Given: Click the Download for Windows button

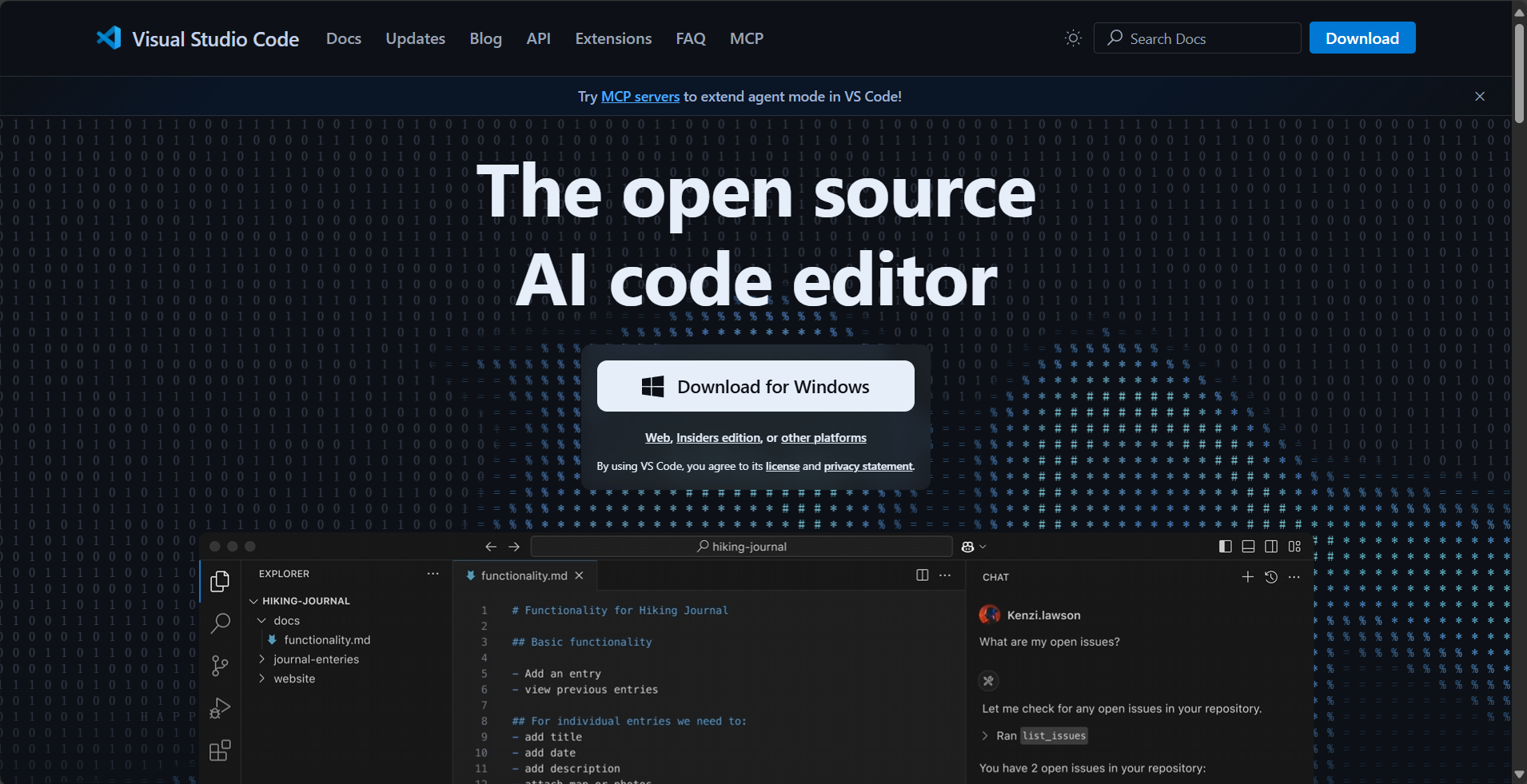Looking at the screenshot, I should click(756, 387).
